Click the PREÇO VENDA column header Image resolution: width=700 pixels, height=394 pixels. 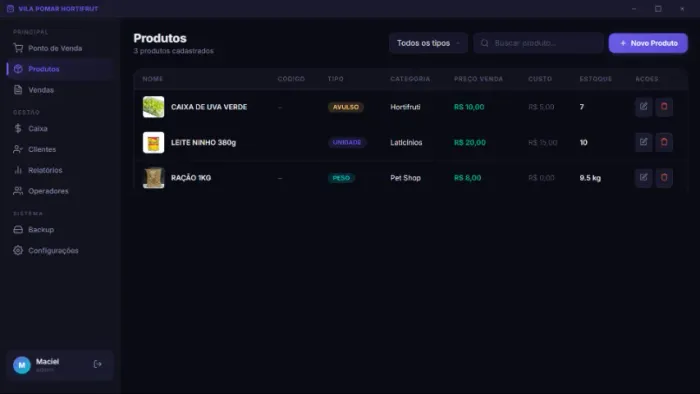pos(479,79)
